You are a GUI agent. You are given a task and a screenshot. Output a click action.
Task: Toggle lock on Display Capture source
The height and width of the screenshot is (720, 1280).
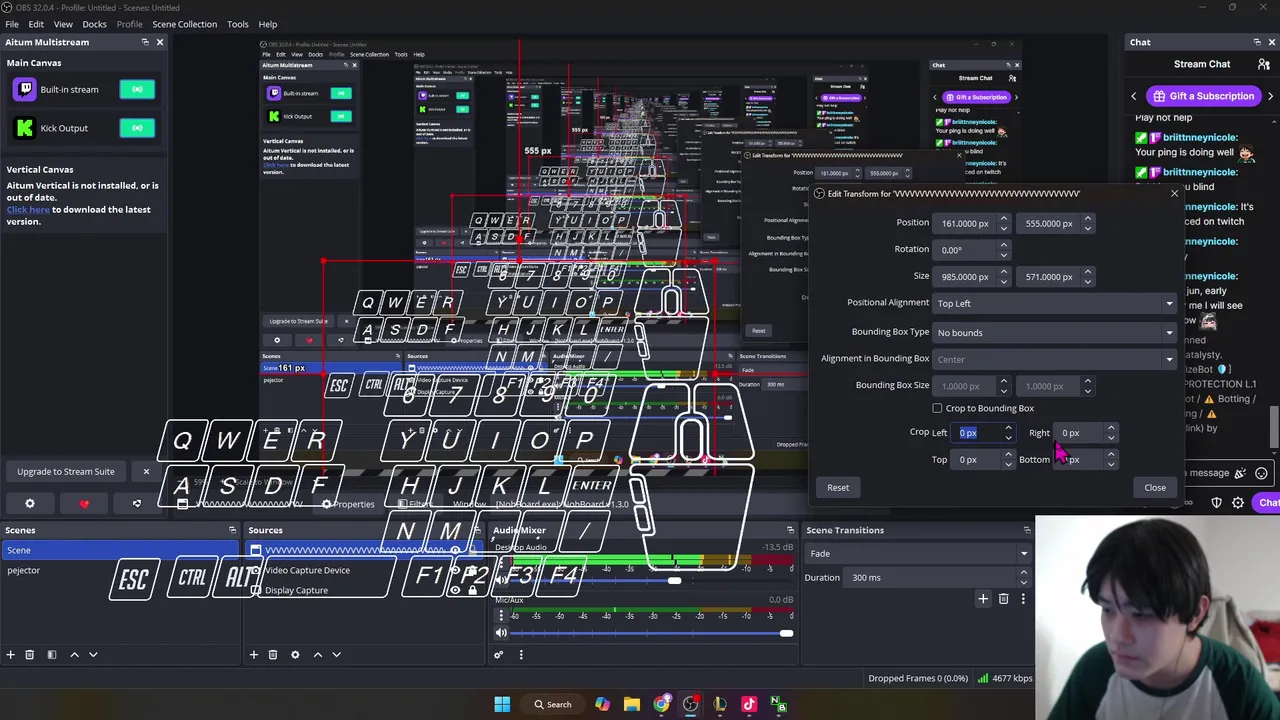point(472,590)
